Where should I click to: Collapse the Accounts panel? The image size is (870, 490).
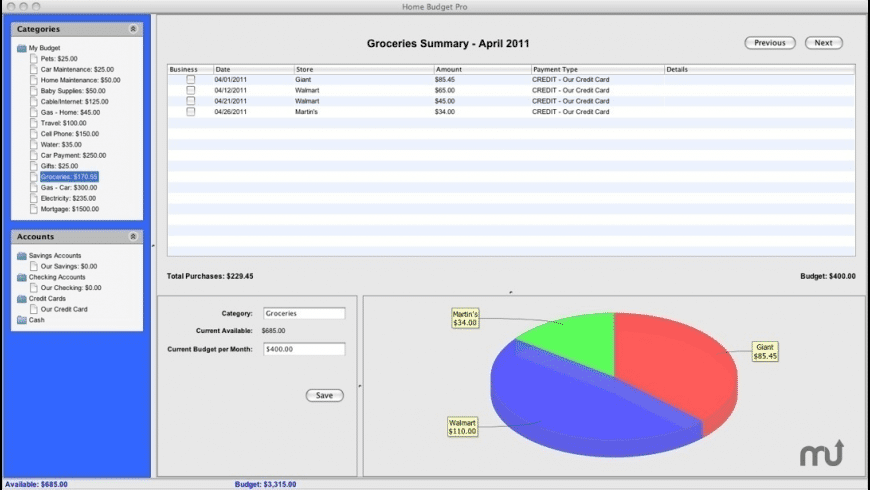coord(133,237)
